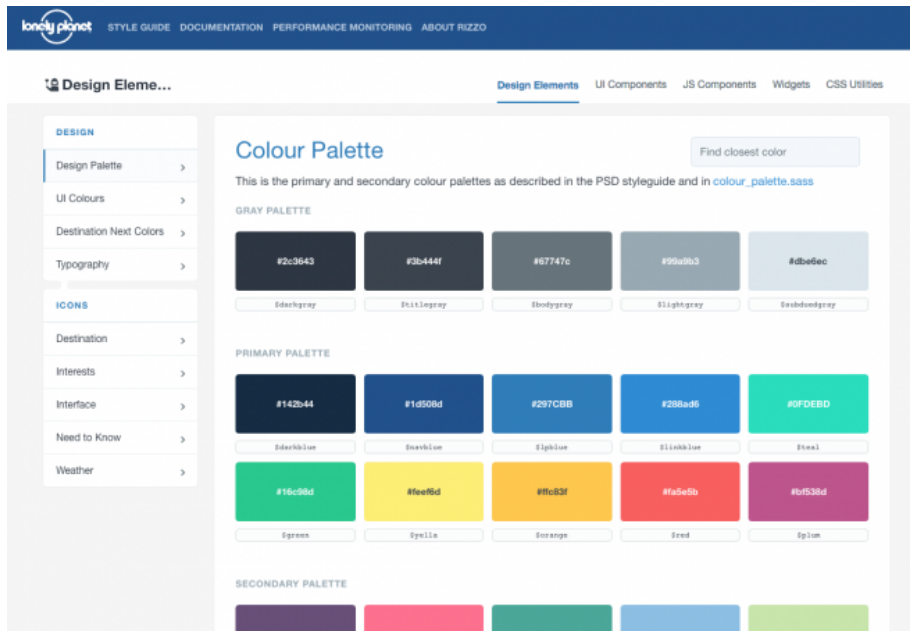Image resolution: width=917 pixels, height=643 pixels.
Task: Switch to the CSS Utilities tab
Action: coord(854,85)
